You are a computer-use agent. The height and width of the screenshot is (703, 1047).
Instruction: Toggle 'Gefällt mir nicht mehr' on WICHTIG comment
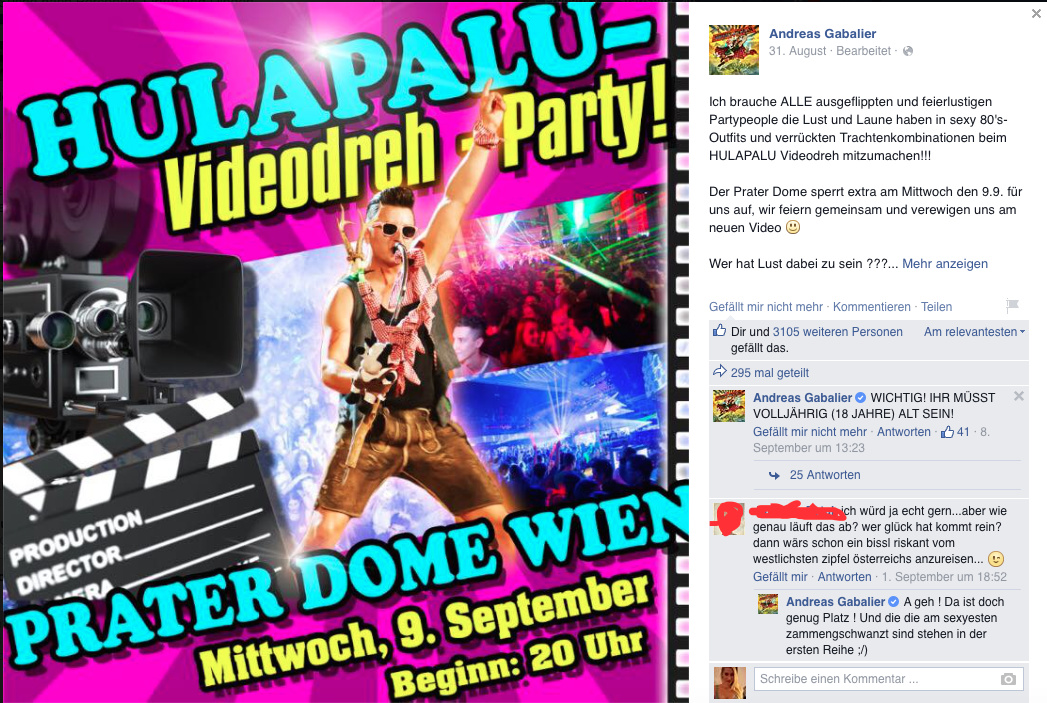click(x=810, y=432)
